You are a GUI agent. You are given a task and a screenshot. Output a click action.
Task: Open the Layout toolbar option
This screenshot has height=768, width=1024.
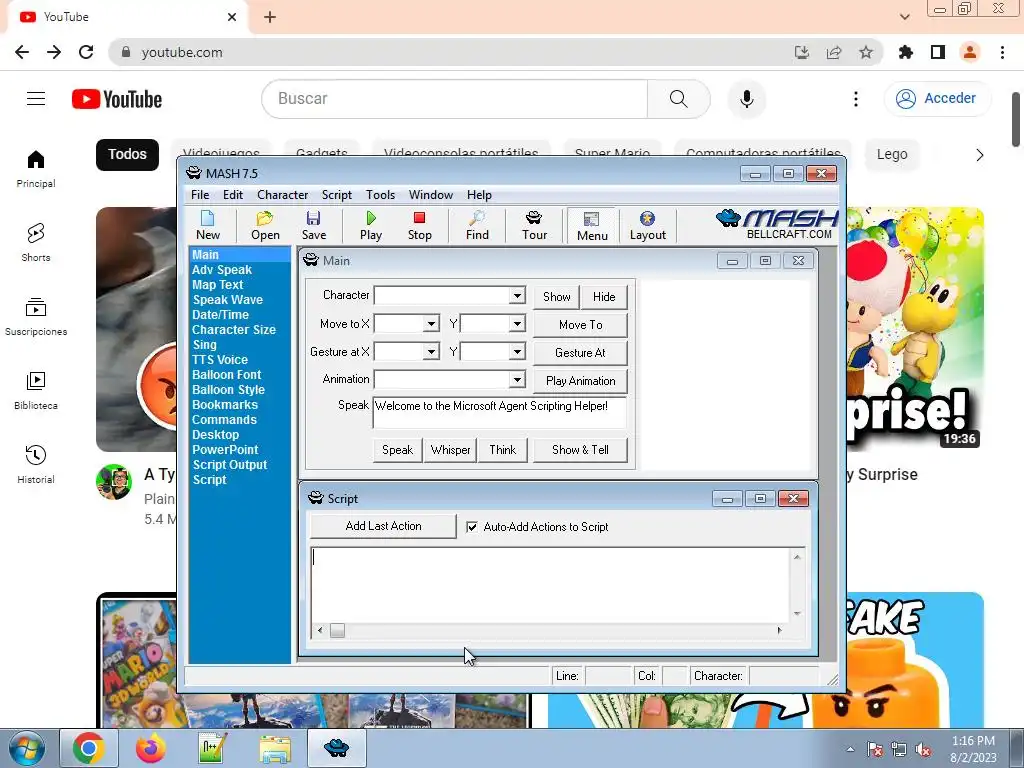647,225
